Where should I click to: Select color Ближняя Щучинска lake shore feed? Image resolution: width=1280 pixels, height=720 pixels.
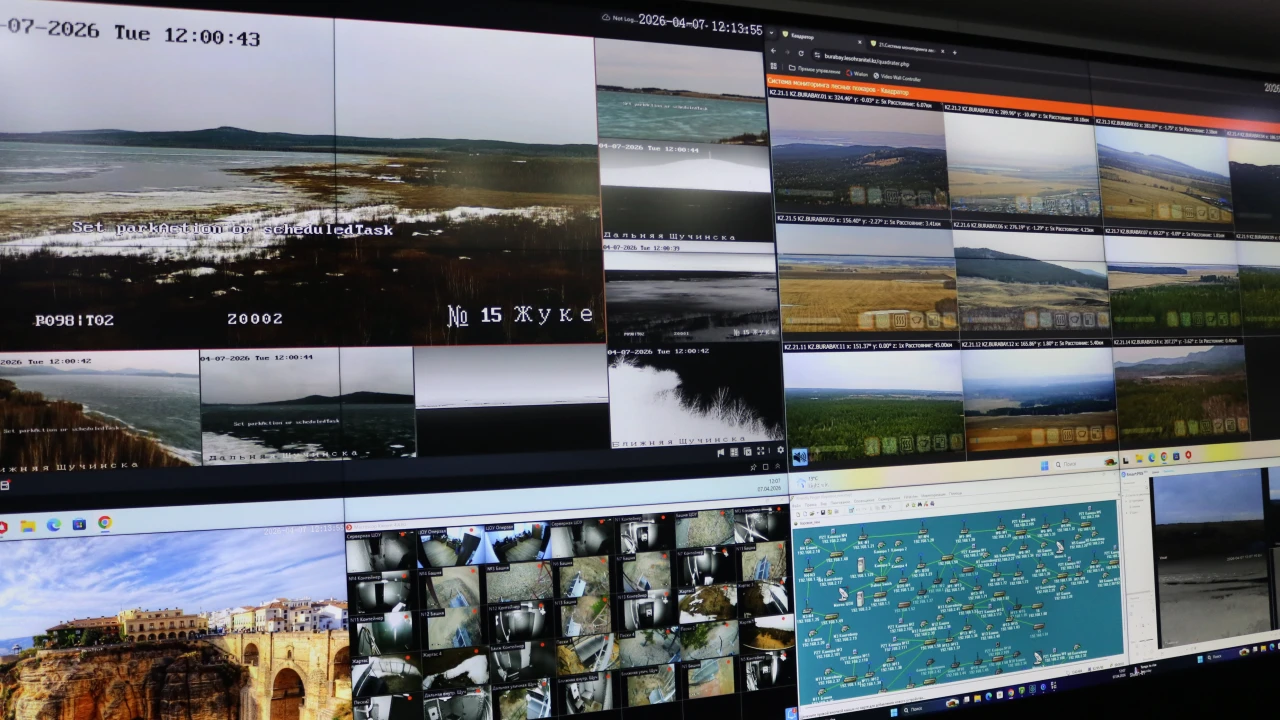(x=99, y=410)
